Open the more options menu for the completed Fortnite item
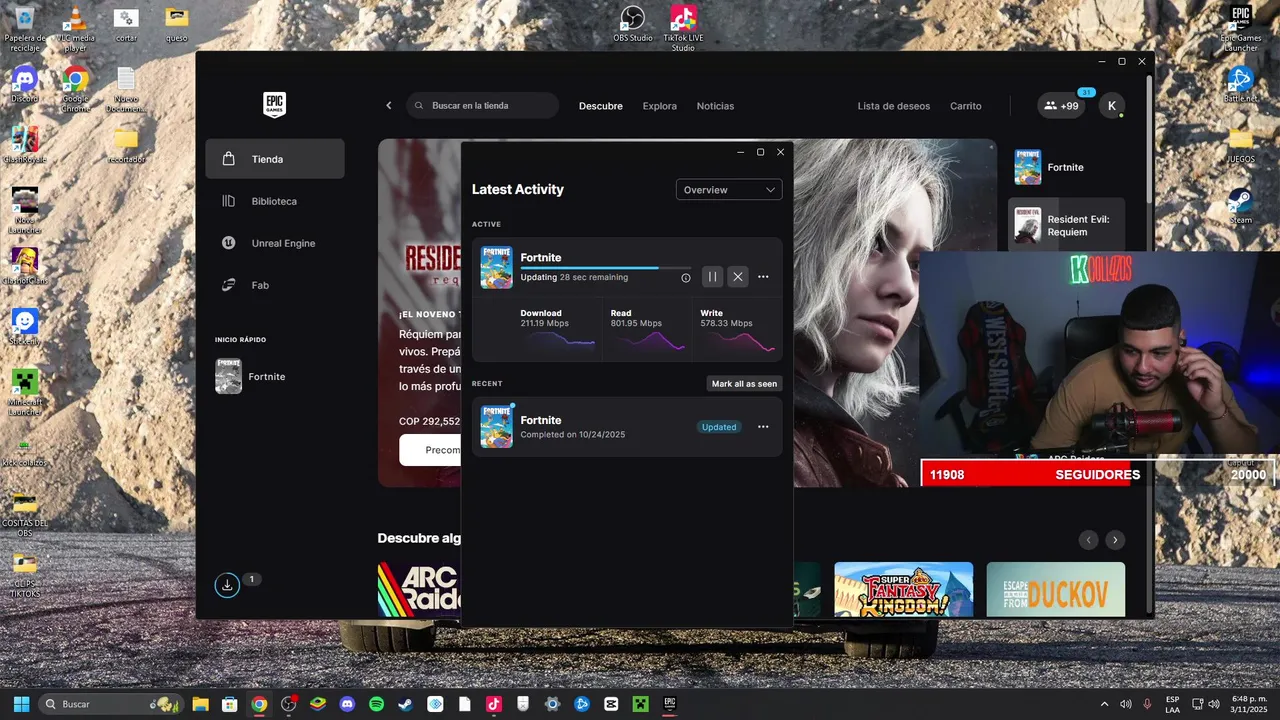 (763, 427)
